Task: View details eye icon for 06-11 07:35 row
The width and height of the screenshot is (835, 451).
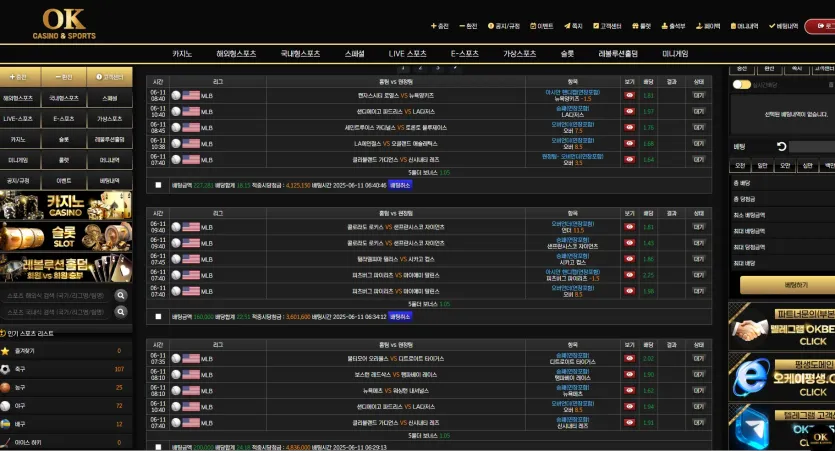Action: pos(629,359)
